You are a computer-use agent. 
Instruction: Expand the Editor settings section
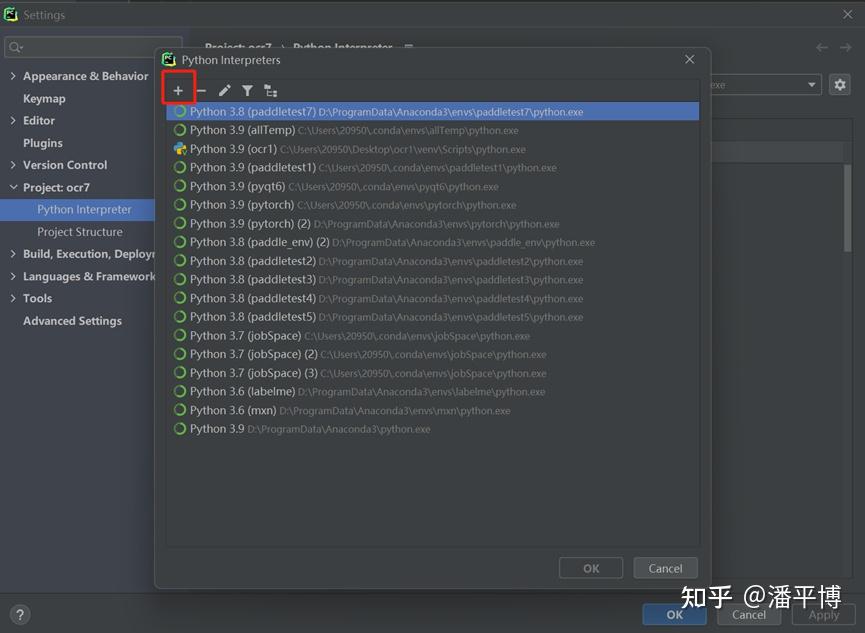13,120
